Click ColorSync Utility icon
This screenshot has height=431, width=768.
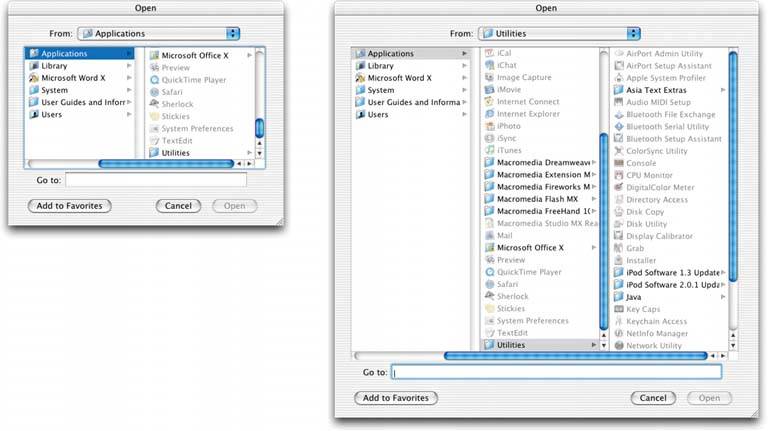pos(619,151)
